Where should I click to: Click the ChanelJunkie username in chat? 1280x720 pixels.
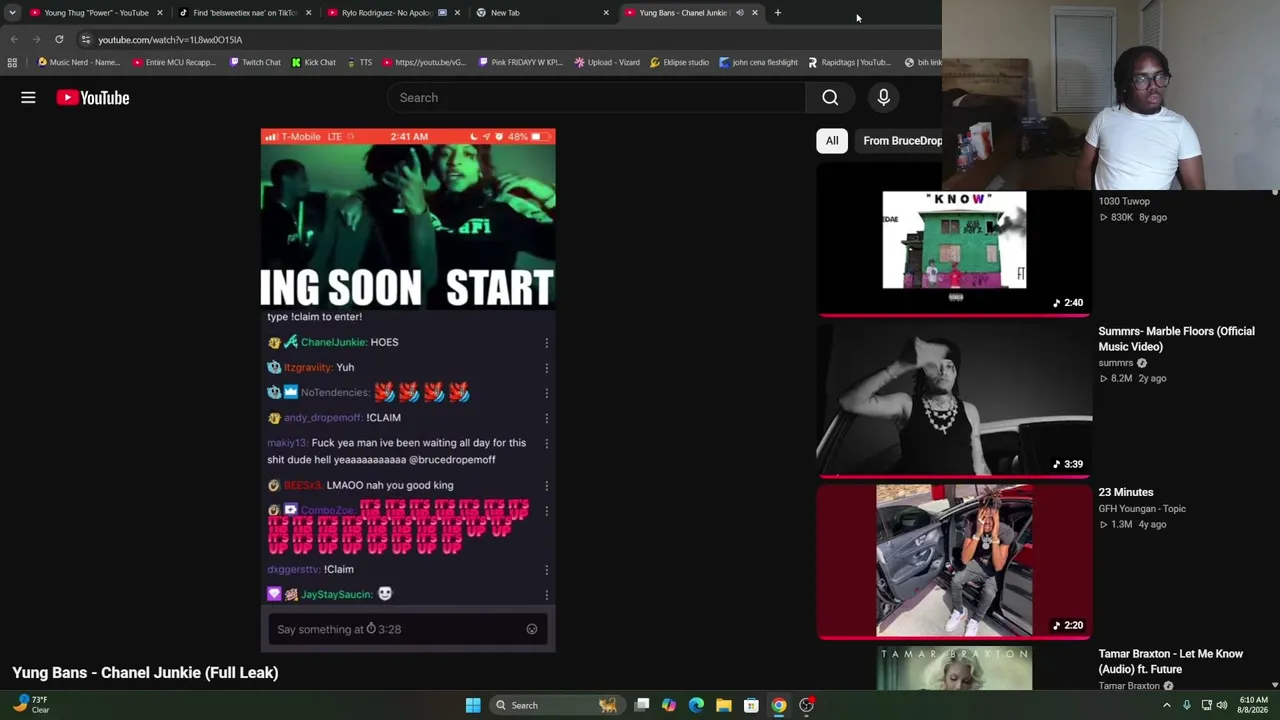(x=334, y=342)
